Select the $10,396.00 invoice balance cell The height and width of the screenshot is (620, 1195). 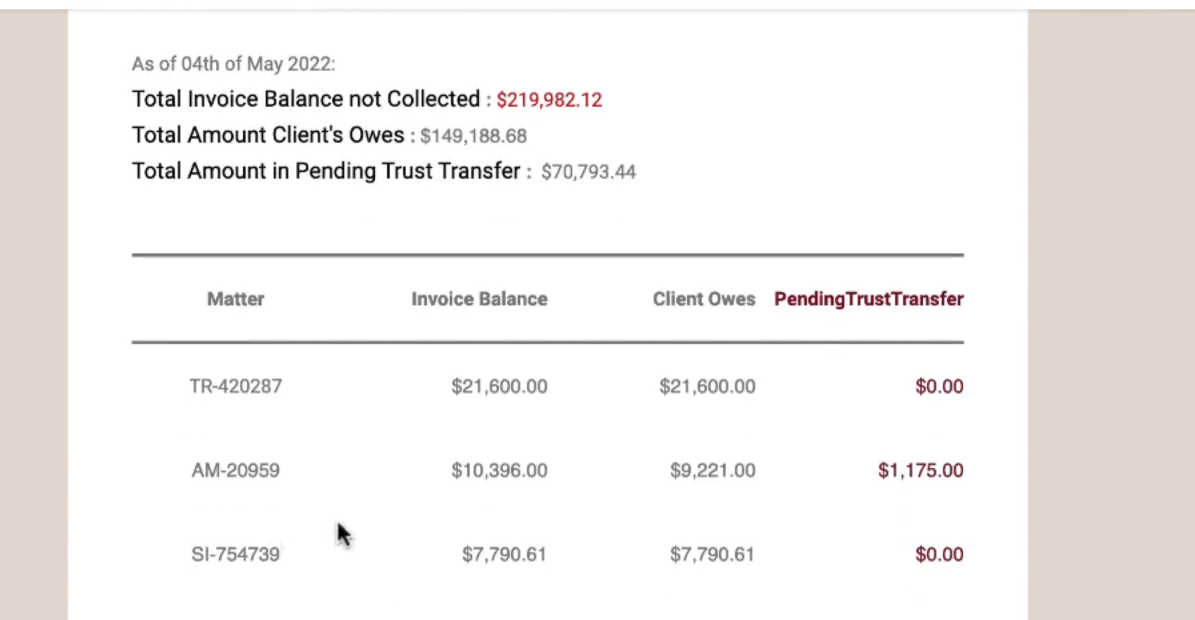coord(499,470)
